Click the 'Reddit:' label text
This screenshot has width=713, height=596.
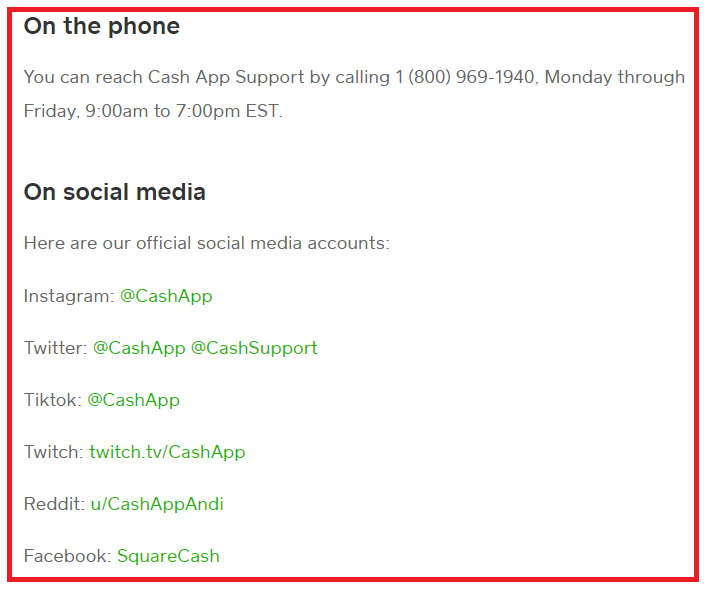55,504
